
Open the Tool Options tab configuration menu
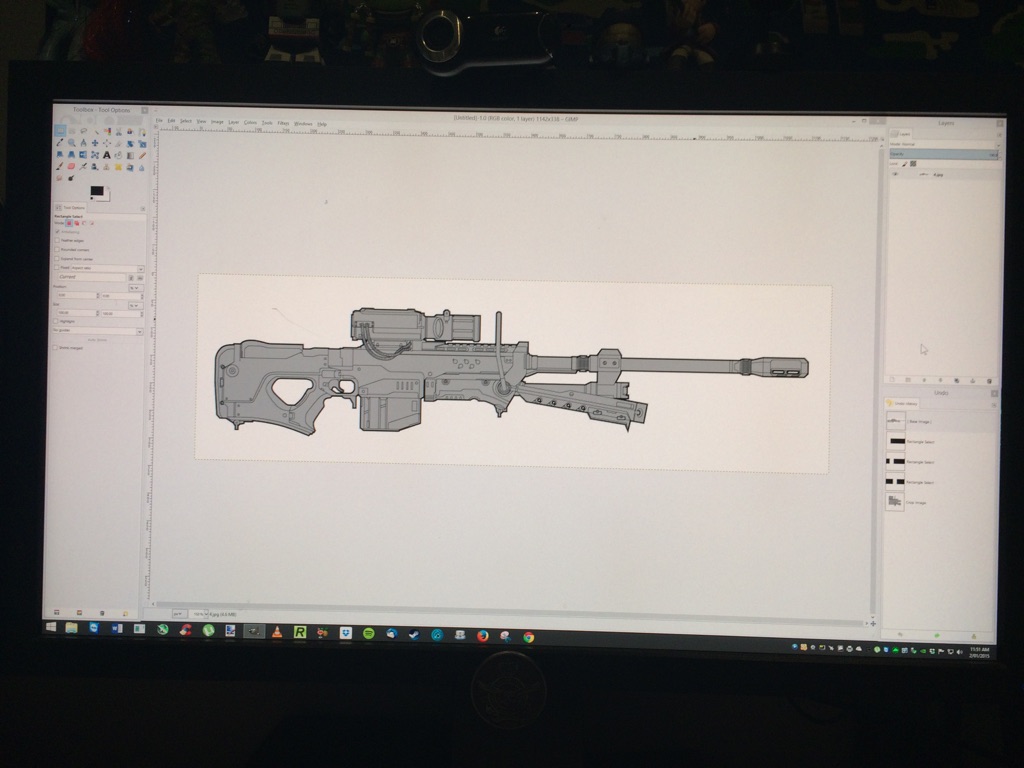[x=142, y=208]
